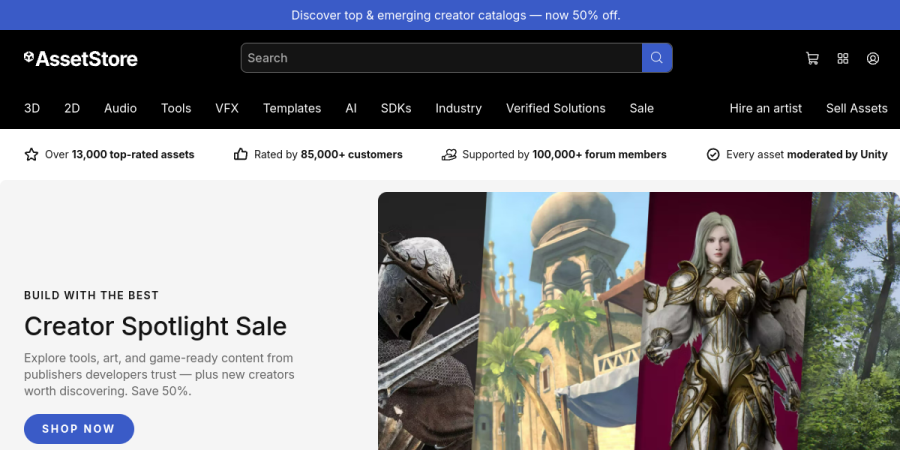Click the star icon beside top-rated assets
900x450 pixels.
[x=32, y=154]
